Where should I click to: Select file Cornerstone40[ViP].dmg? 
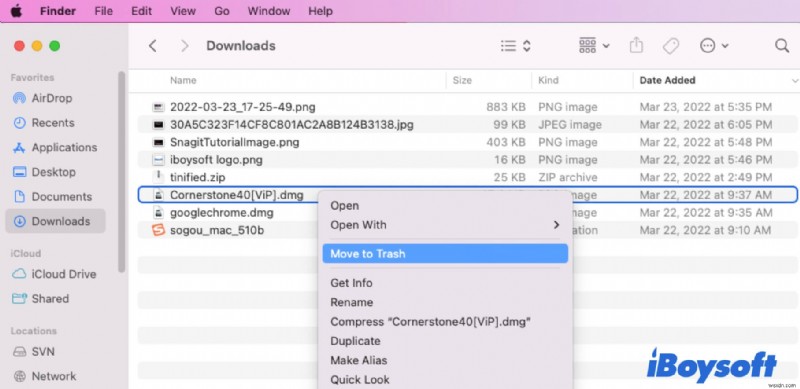(x=467, y=194)
